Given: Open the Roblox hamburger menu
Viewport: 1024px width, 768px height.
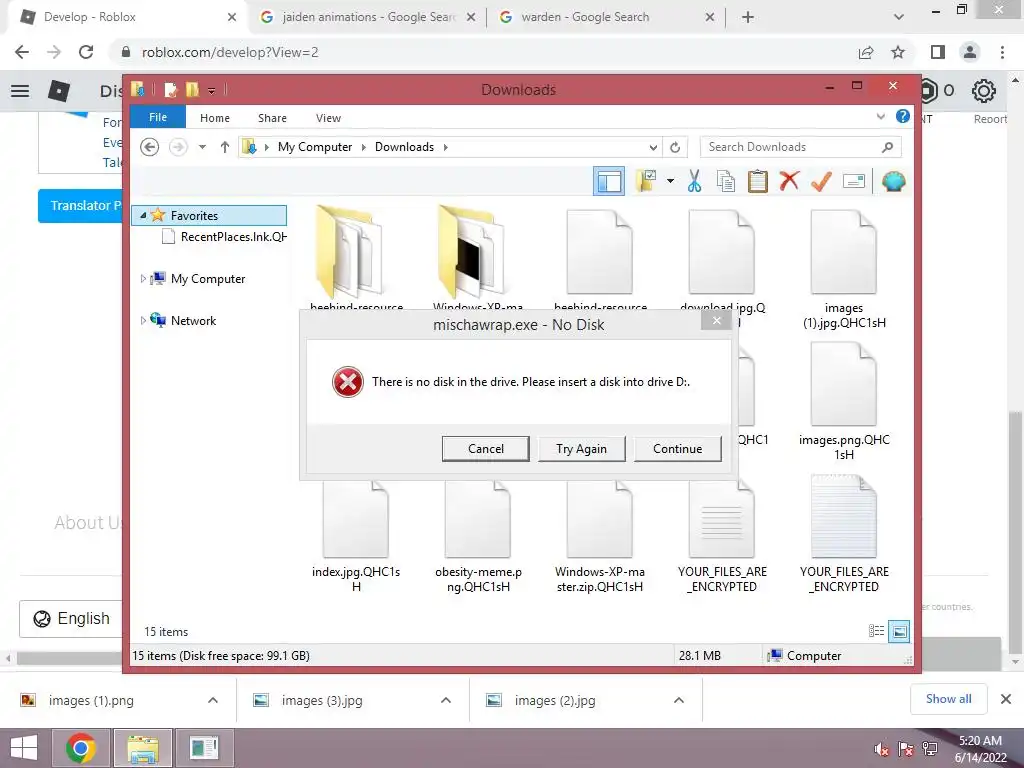Looking at the screenshot, I should pos(20,91).
